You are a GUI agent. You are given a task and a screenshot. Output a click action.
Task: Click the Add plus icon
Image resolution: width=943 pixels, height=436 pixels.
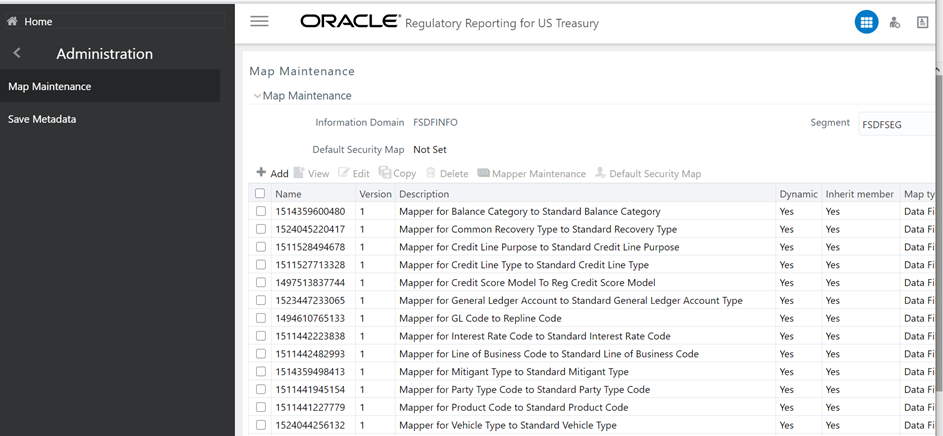(261, 172)
